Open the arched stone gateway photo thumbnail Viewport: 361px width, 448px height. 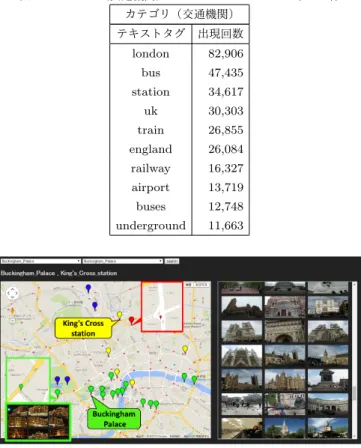click(285, 332)
